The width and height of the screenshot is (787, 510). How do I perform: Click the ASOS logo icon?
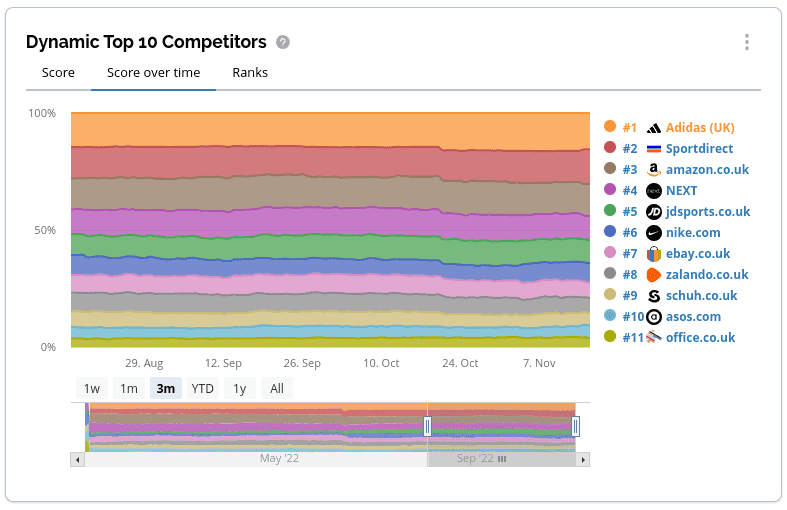click(x=653, y=317)
